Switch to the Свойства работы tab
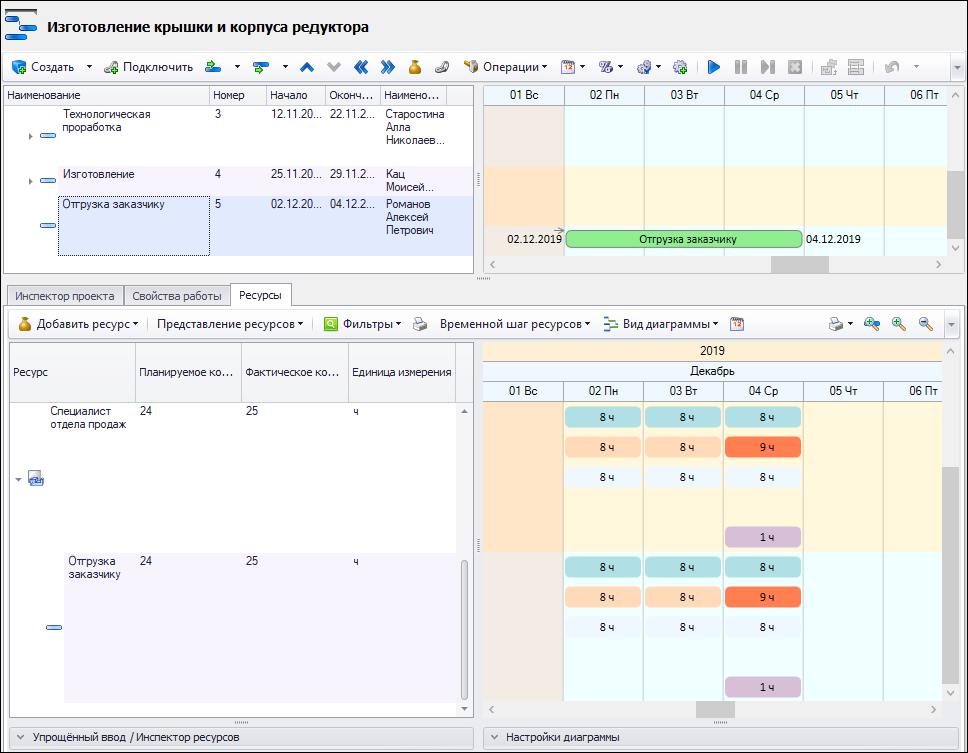968x753 pixels. tap(177, 296)
